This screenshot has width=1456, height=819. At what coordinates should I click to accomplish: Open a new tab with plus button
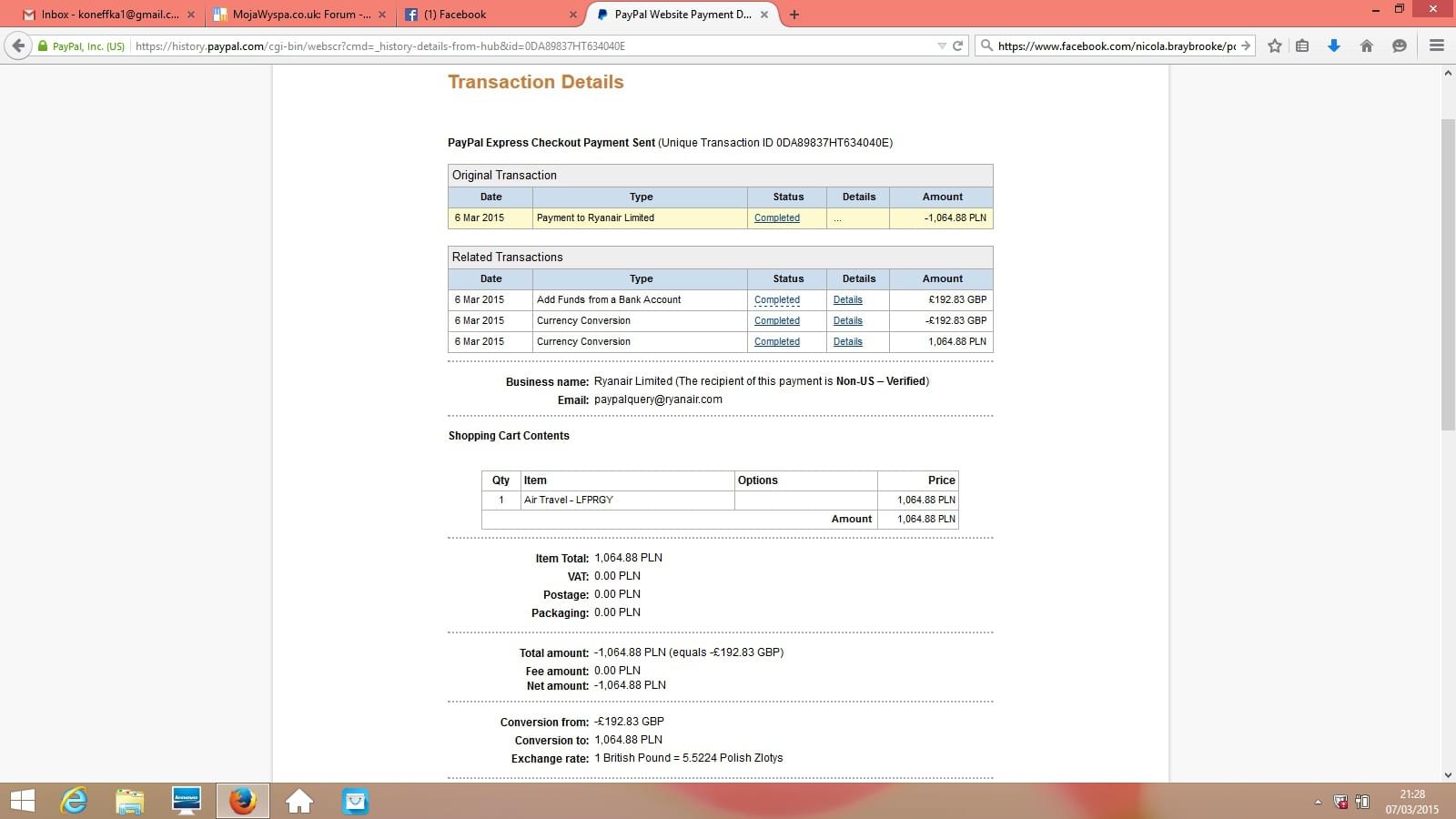pyautogui.click(x=794, y=15)
